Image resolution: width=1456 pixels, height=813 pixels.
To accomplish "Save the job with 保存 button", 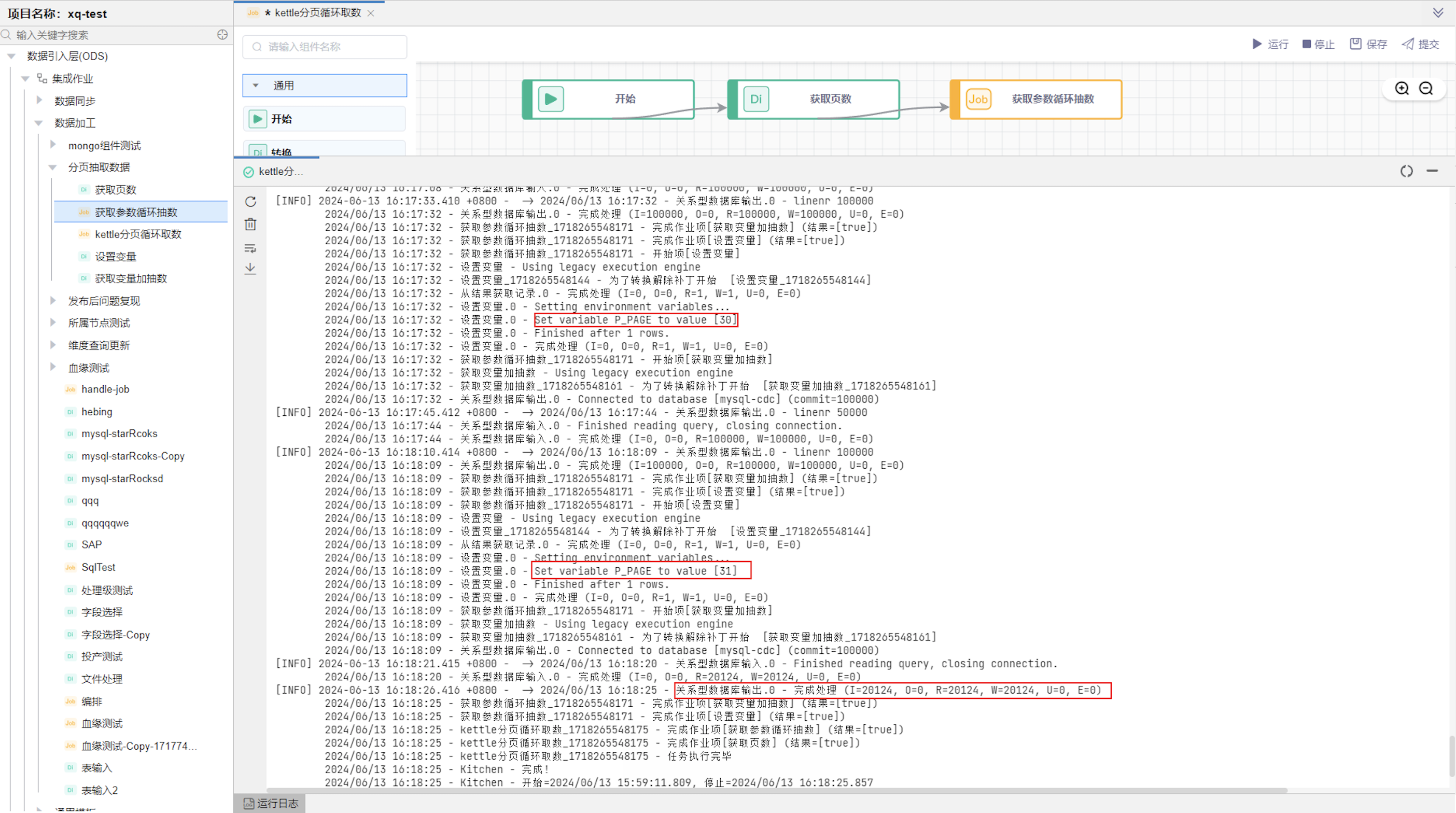I will [1368, 44].
